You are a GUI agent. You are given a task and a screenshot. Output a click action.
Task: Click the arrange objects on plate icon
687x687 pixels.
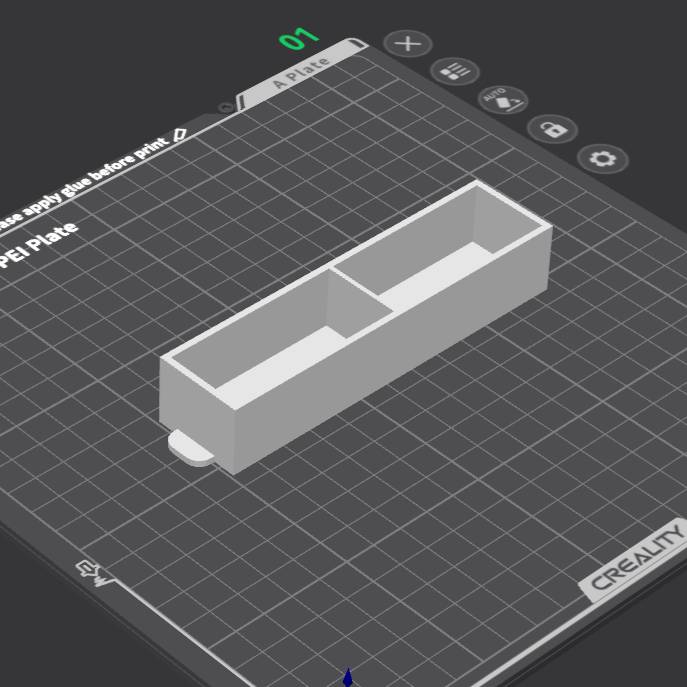click(455, 71)
